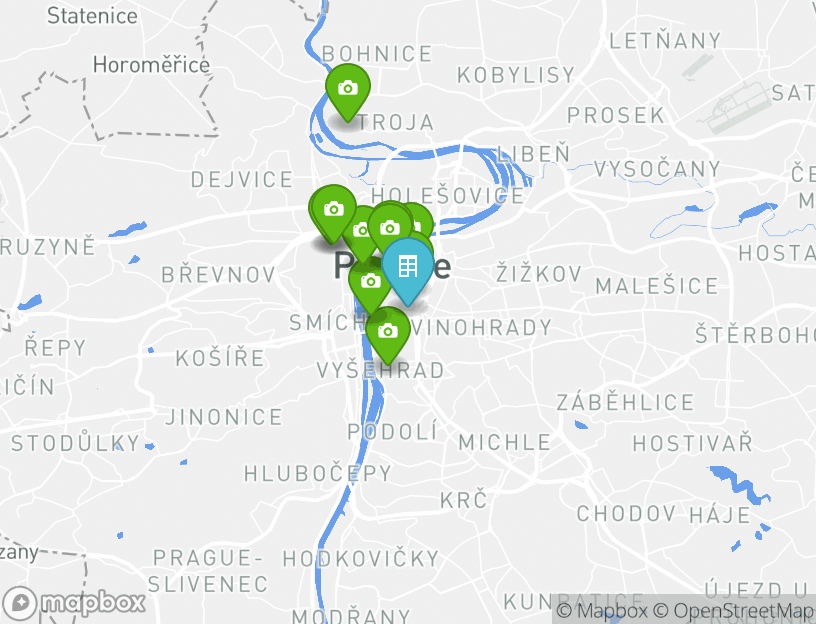The image size is (816, 624).
Task: Select the camera marker near Troja
Action: (348, 92)
